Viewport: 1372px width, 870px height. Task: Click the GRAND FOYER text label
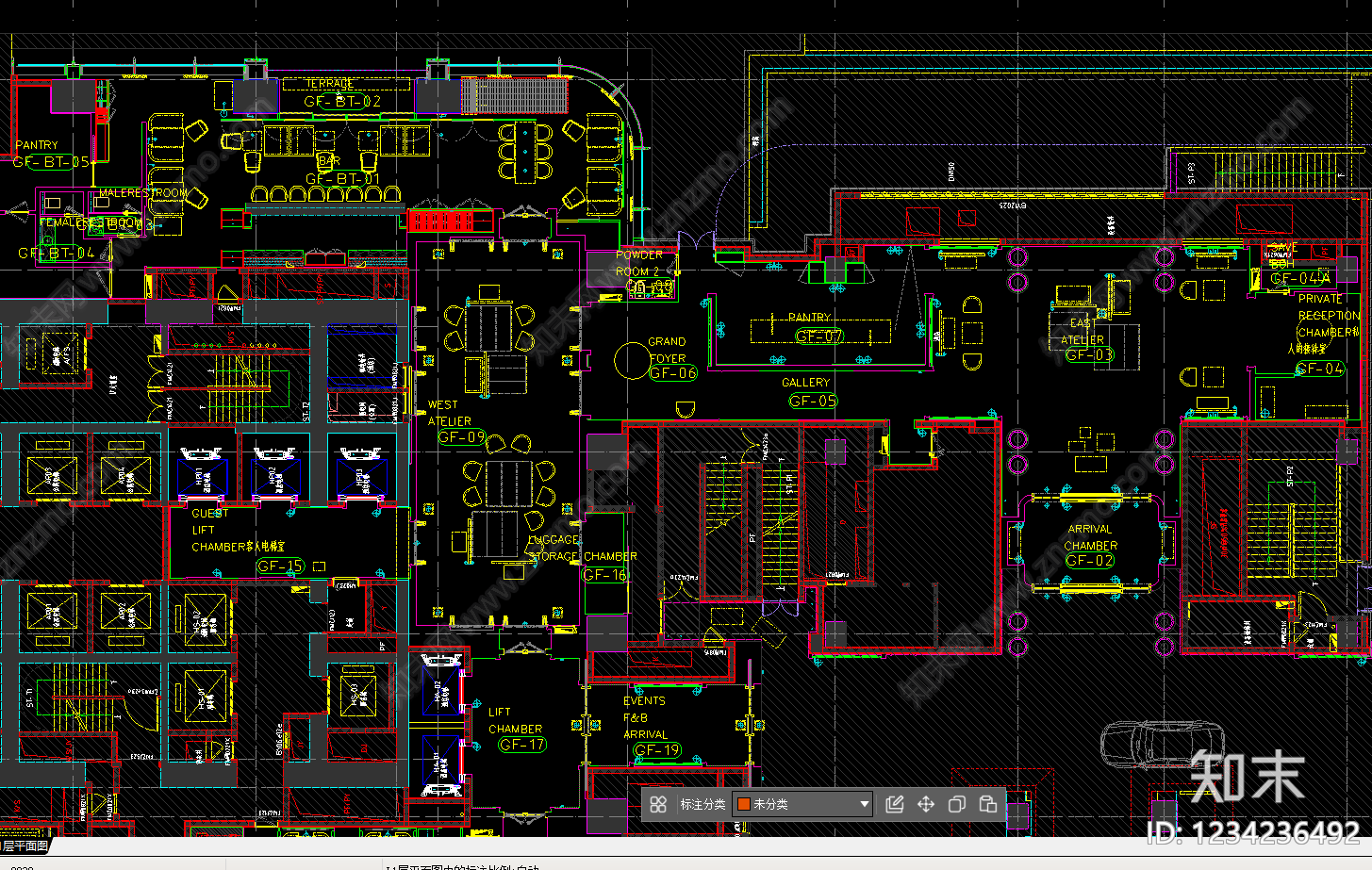(667, 350)
